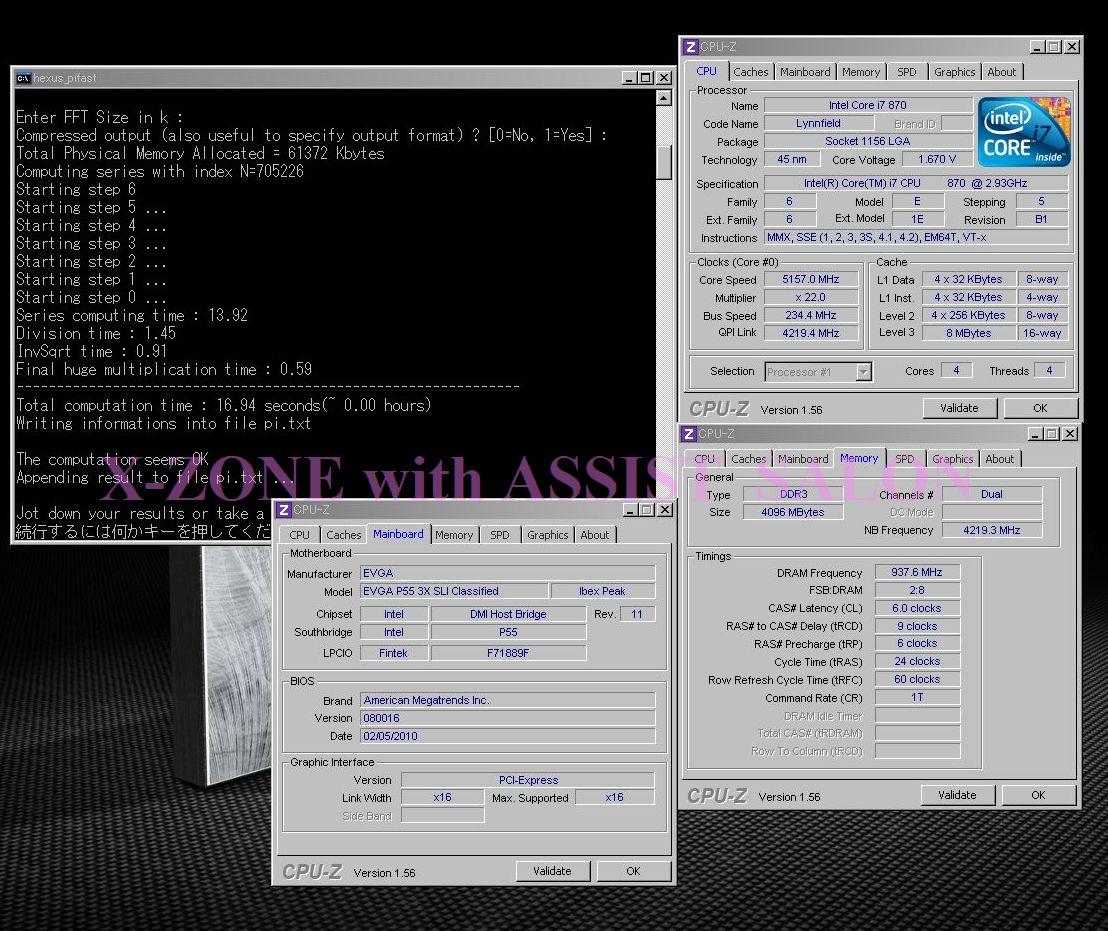Click the CPU-Z Z icon in top CPU window title bar
The image size is (1108, 931).
point(690,47)
